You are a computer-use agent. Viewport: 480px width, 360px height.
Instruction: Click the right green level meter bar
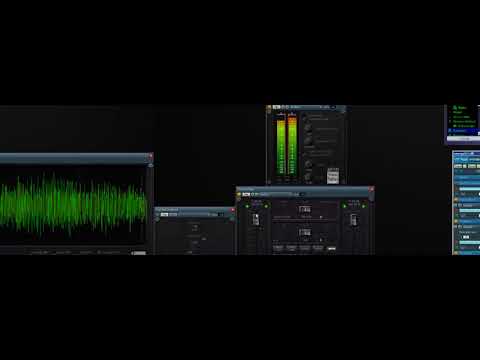click(x=292, y=145)
